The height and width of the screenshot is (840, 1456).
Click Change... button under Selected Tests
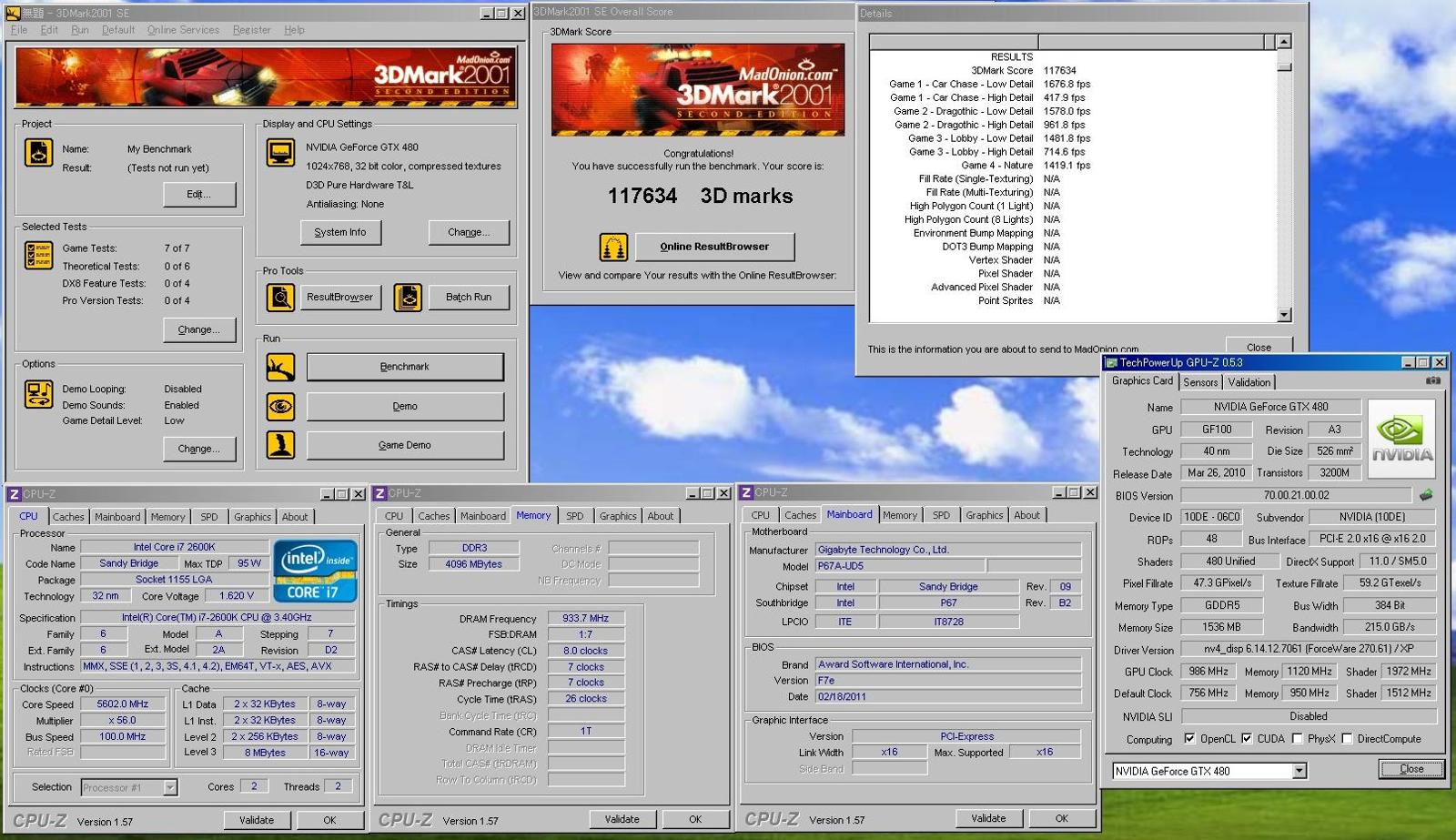pyautogui.click(x=199, y=329)
